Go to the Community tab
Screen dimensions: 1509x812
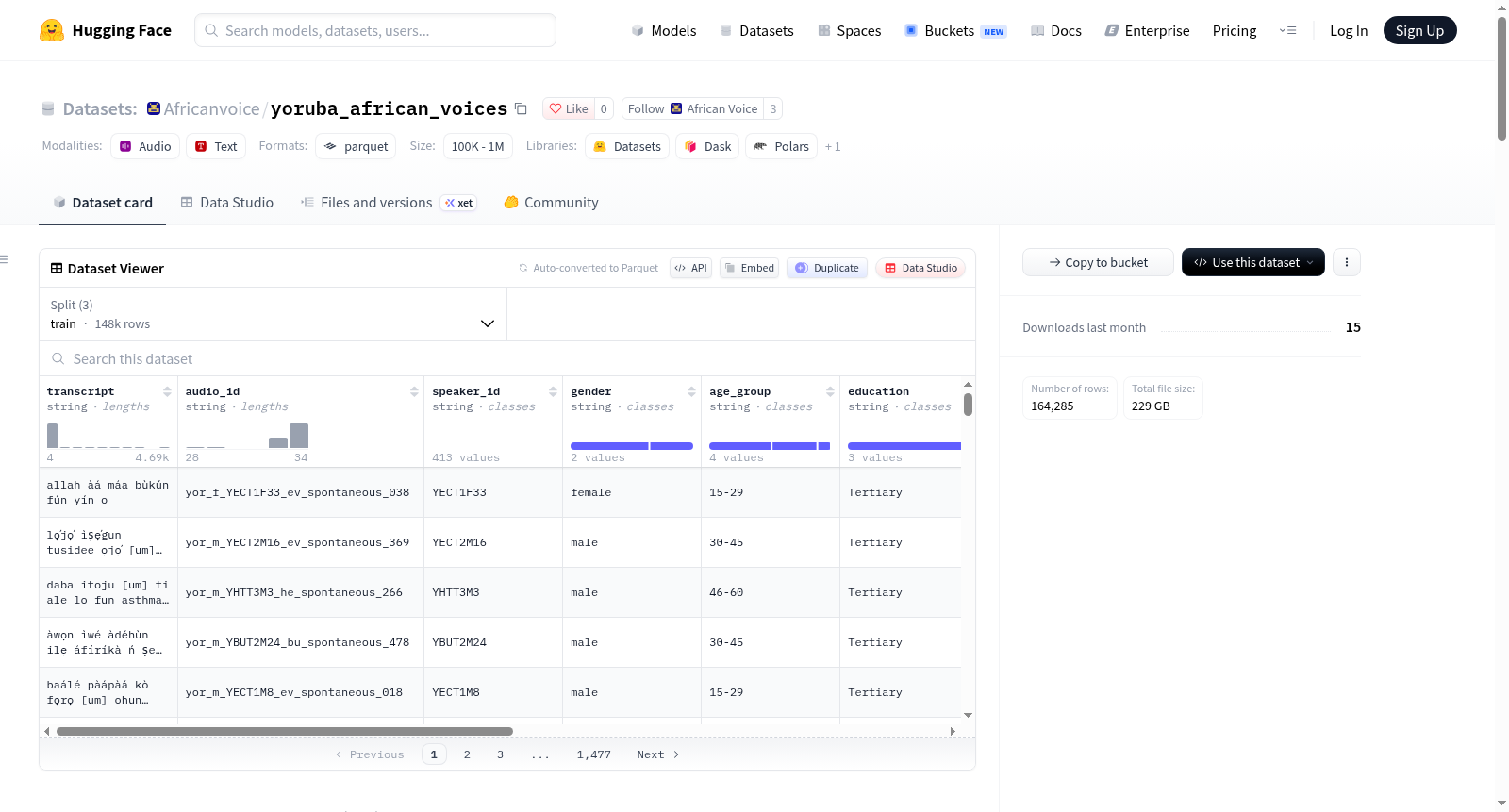551,203
